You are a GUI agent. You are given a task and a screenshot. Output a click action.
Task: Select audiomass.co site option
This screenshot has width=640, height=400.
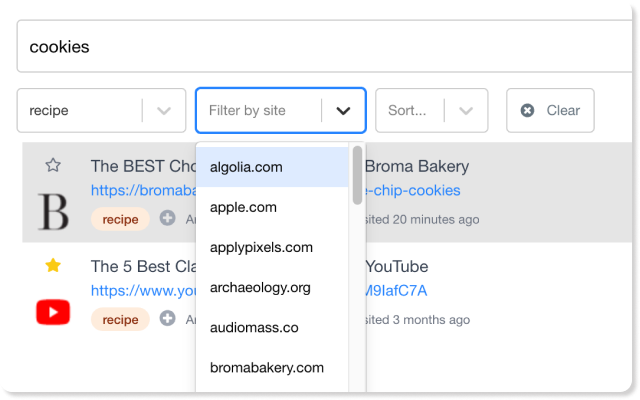(x=272, y=327)
